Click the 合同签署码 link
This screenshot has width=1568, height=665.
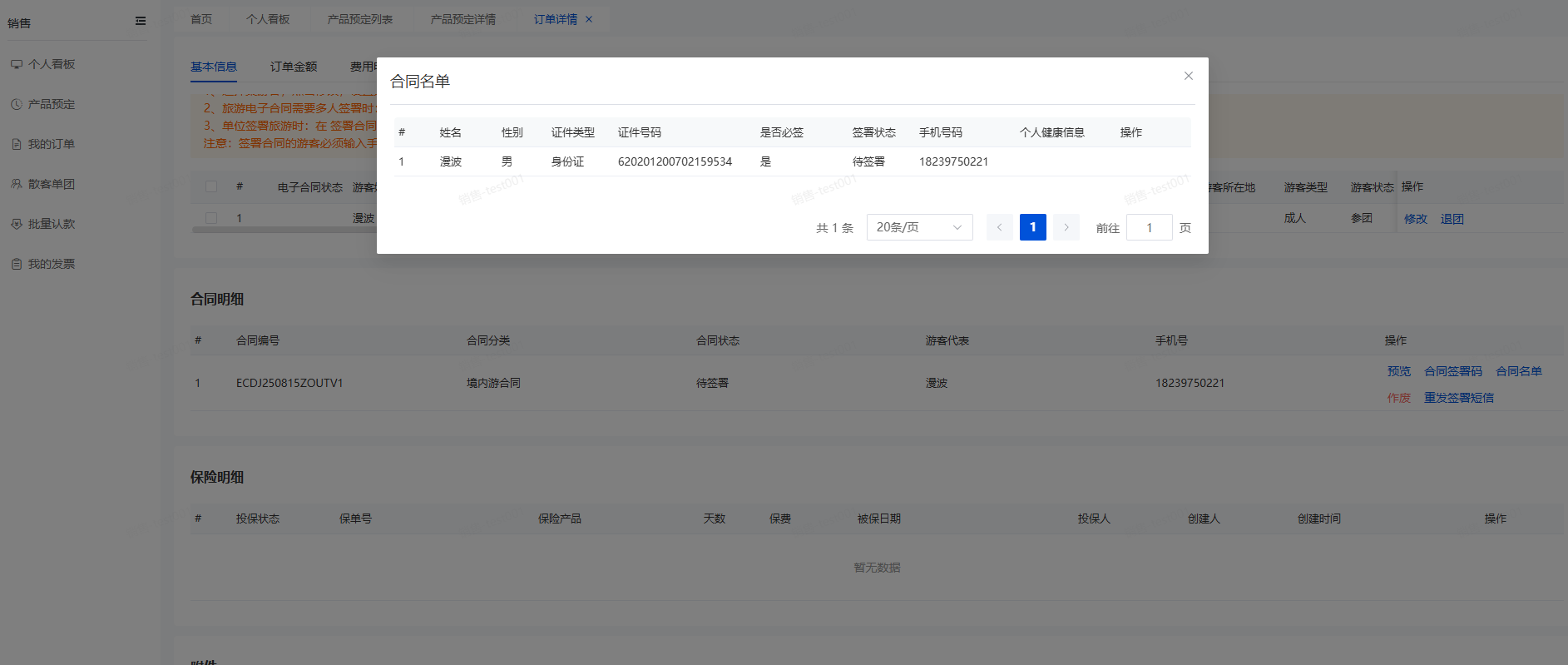click(x=1452, y=371)
